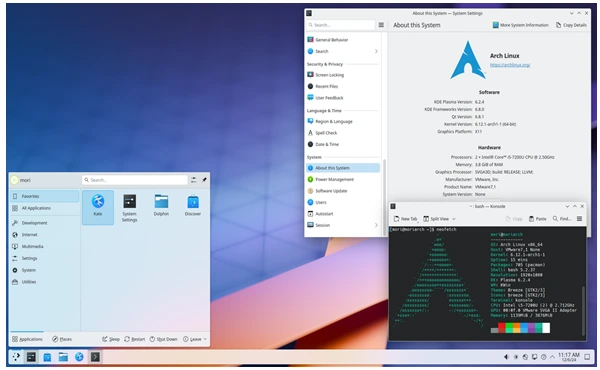The height and width of the screenshot is (370, 600).
Task: Open the Split View dropdown arrow in Konsole
Action: pos(454,218)
